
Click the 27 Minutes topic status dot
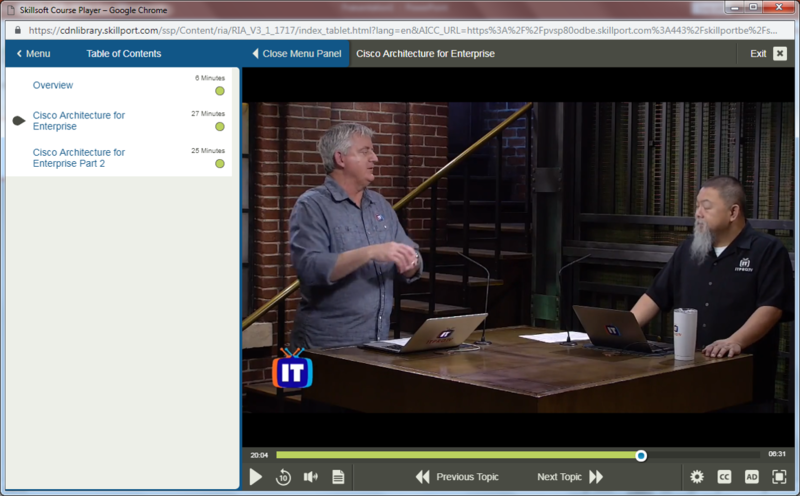220,127
